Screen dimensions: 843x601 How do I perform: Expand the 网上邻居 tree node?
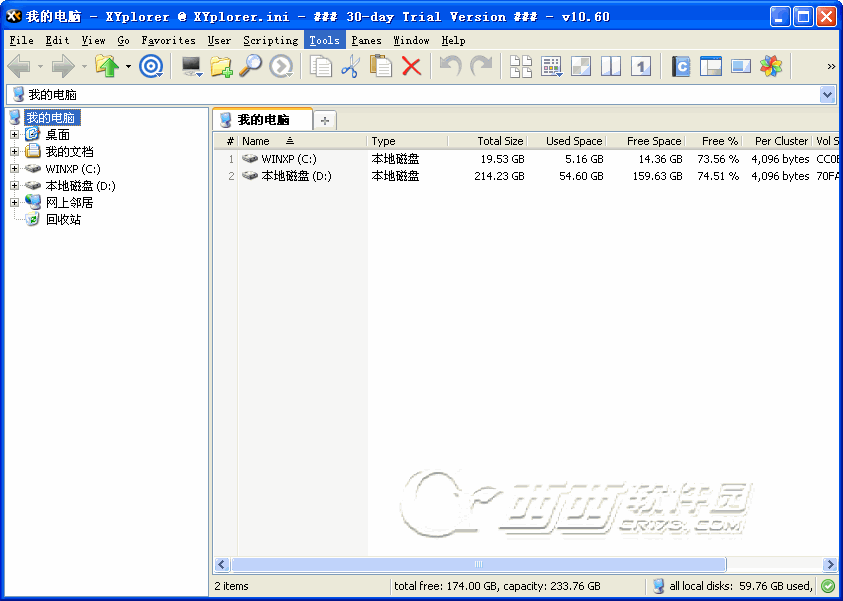pyautogui.click(x=15, y=203)
